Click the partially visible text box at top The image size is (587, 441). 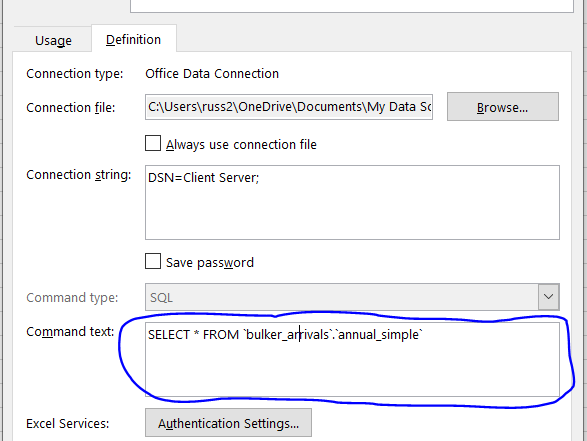[352, 6]
